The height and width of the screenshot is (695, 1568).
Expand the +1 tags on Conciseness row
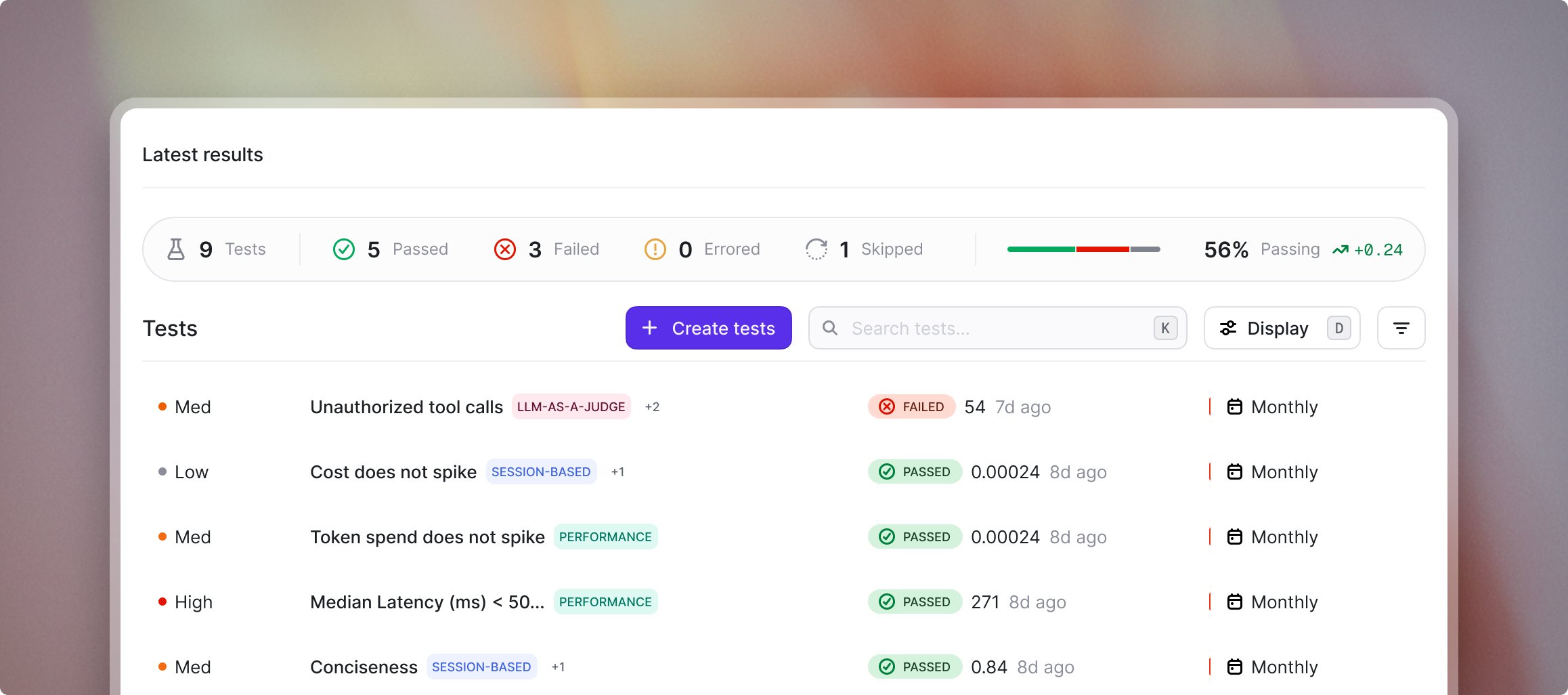coord(558,667)
